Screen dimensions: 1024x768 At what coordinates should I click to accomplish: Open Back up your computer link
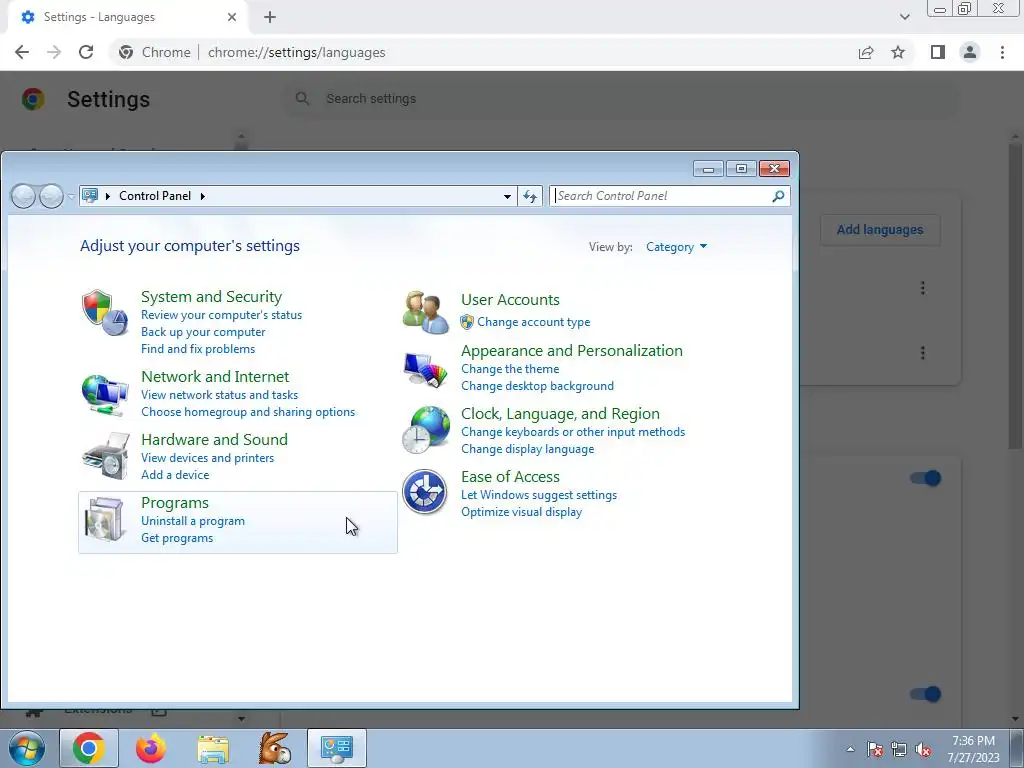(203, 332)
